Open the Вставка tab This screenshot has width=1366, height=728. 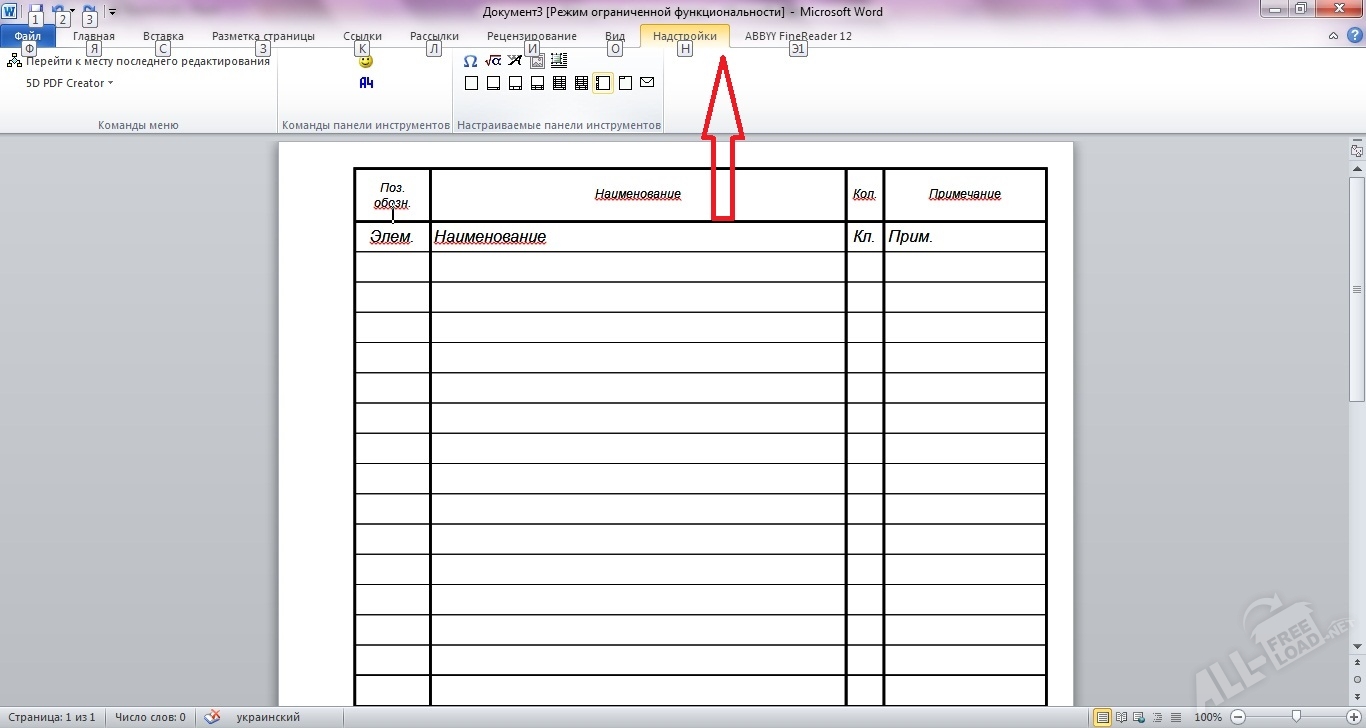tap(163, 36)
